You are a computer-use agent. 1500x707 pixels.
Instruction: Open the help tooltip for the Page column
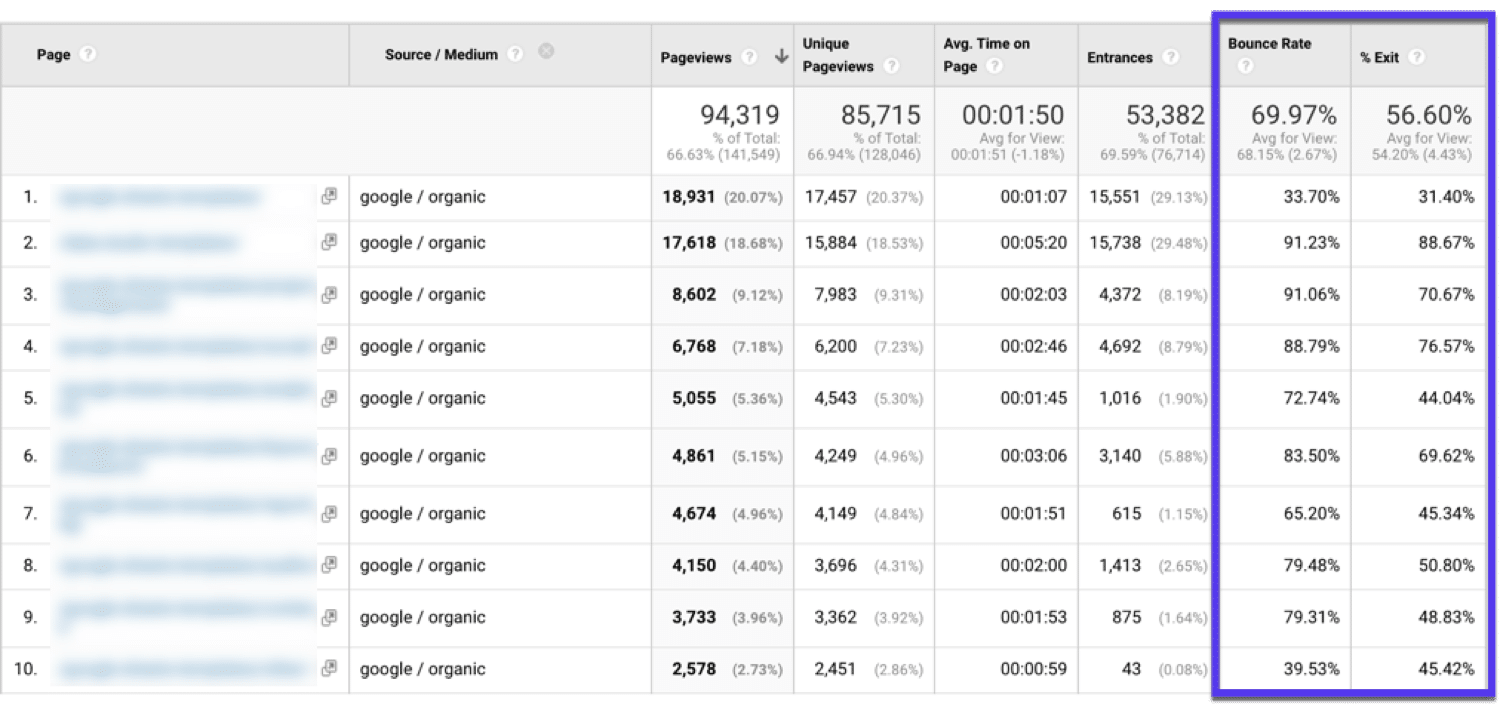click(88, 55)
